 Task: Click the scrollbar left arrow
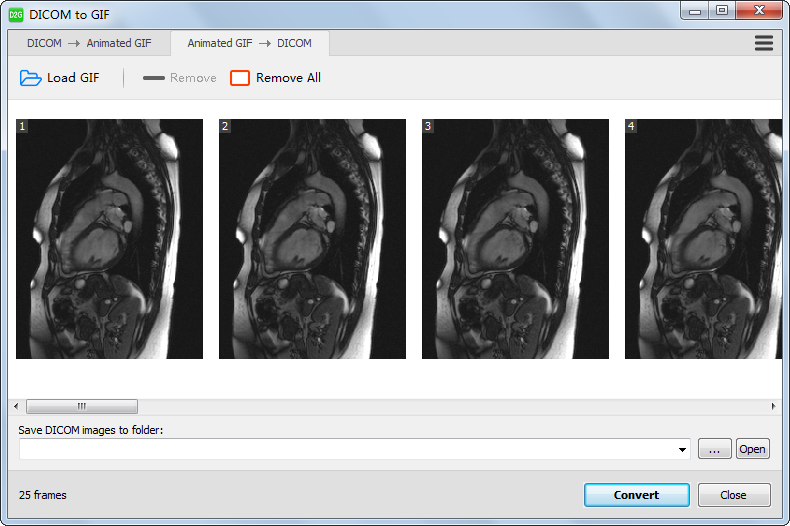(x=16, y=406)
